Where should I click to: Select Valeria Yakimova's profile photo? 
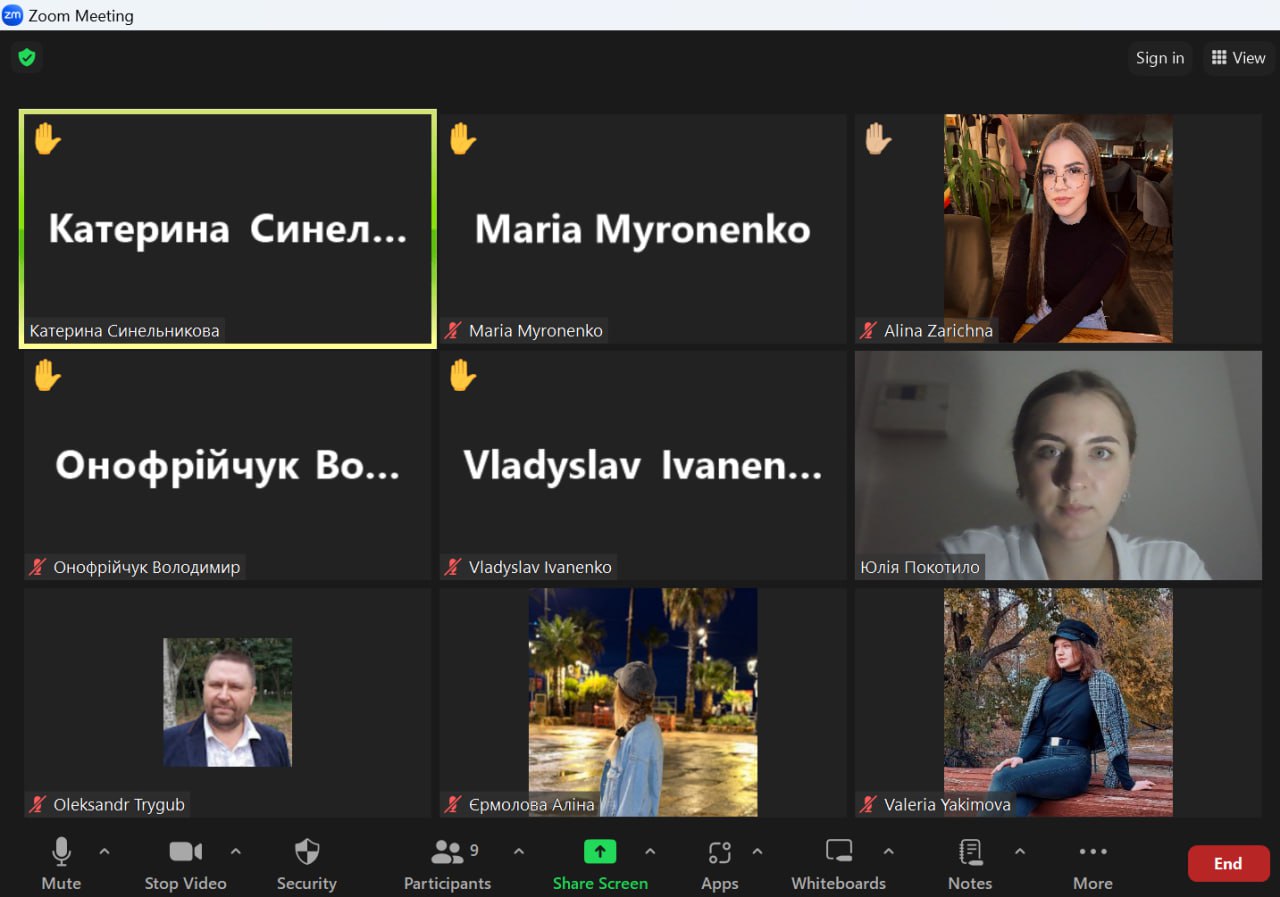(x=1058, y=702)
